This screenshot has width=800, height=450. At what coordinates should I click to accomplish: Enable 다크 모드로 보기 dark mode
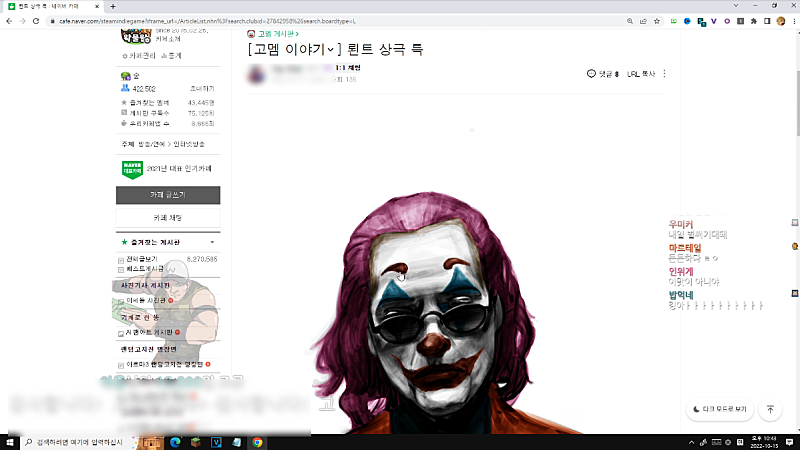pyautogui.click(x=720, y=409)
